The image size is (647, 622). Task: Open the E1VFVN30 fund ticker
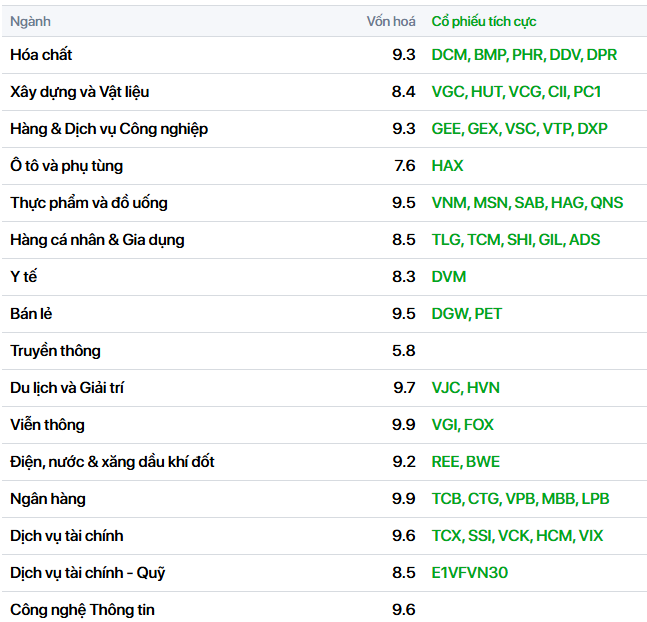tap(470, 573)
